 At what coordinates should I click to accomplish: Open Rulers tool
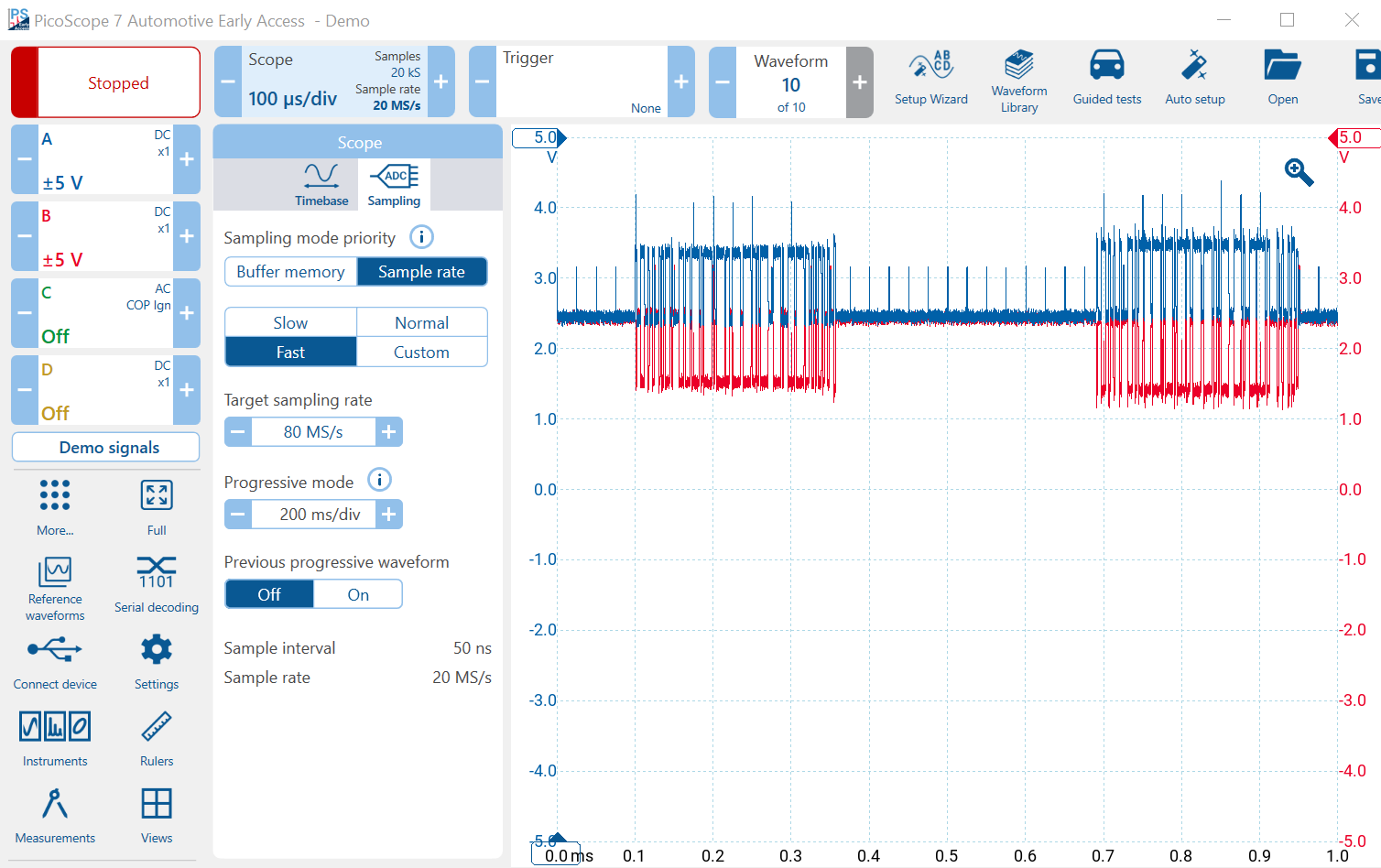[157, 738]
